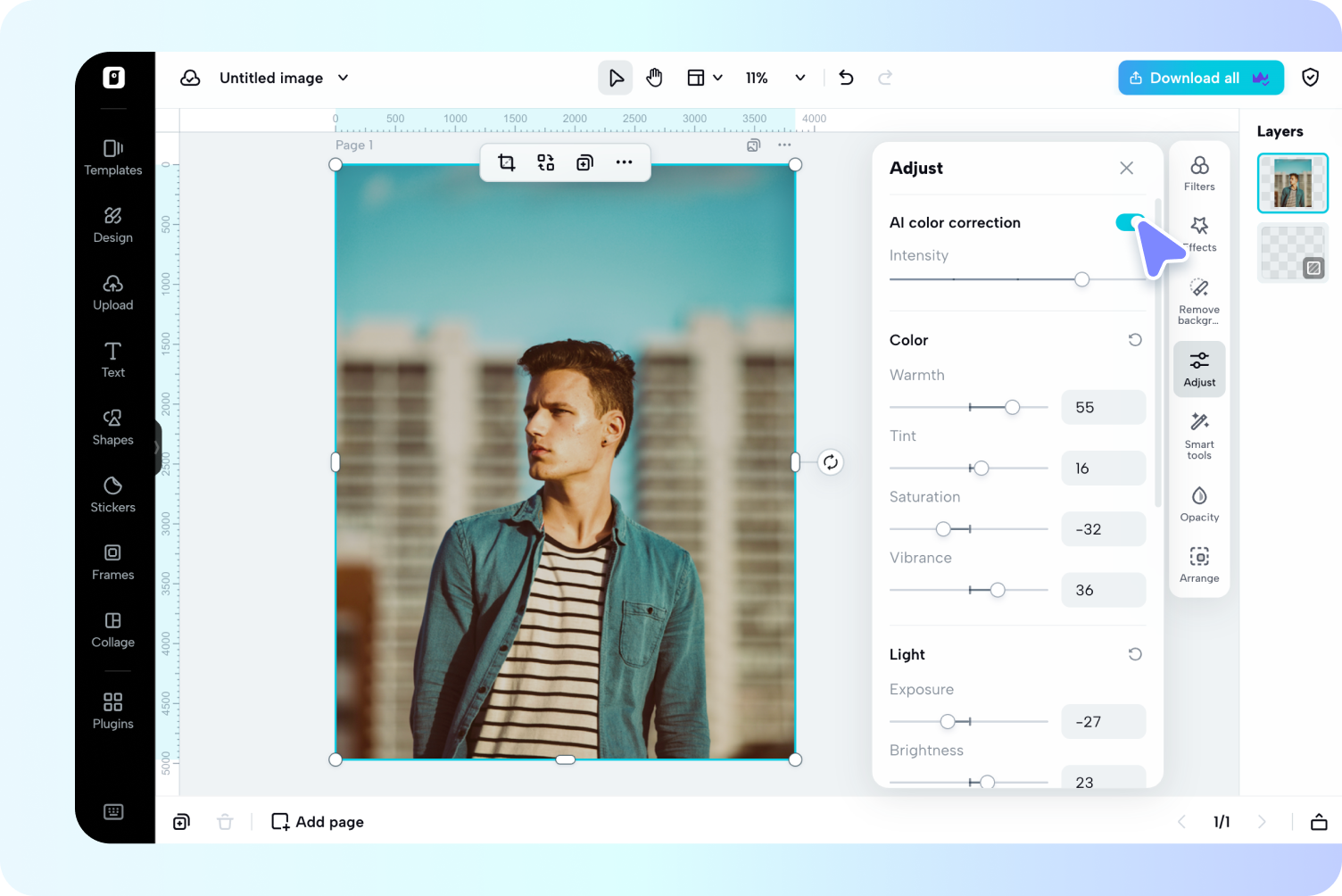The height and width of the screenshot is (896, 1342).
Task: Open the Untitled image title dropdown
Action: [343, 78]
